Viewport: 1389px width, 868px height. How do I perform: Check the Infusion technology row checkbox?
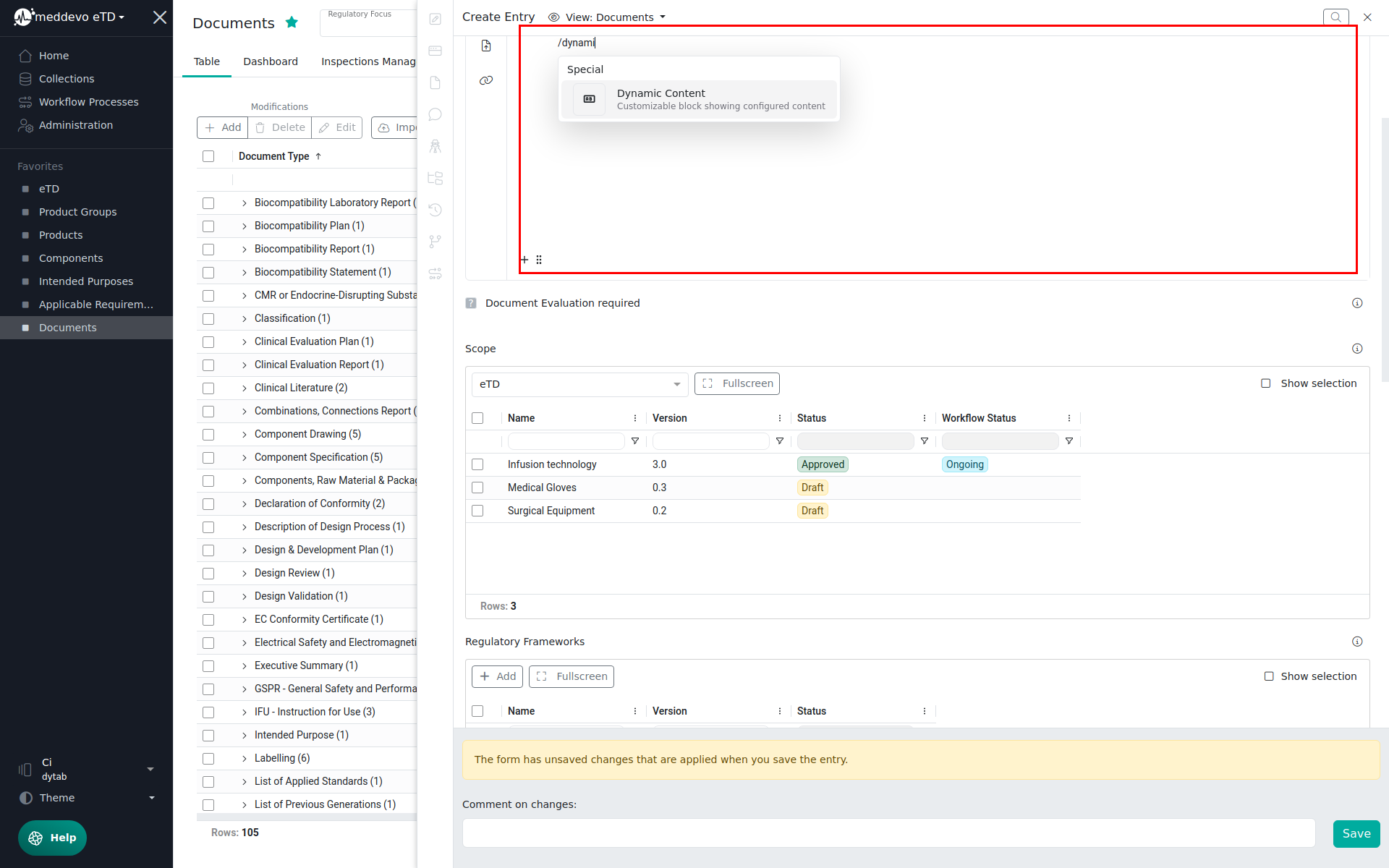tap(477, 464)
